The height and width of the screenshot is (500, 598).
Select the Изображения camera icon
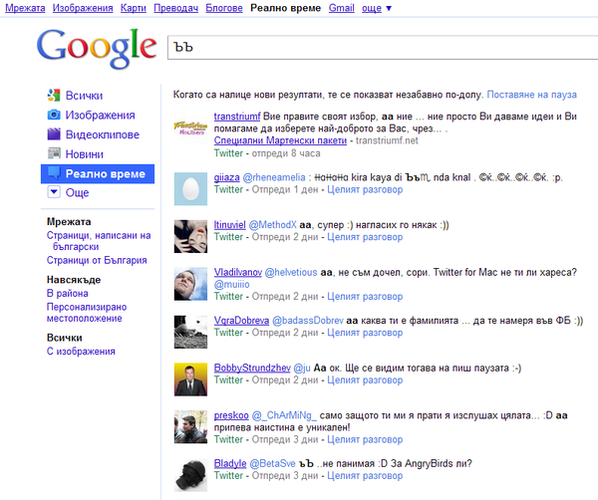[x=54, y=114]
